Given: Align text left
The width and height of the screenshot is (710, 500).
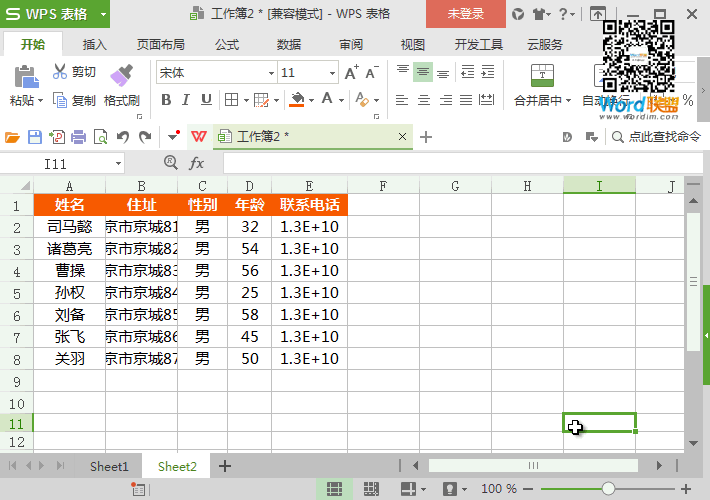Looking at the screenshot, I should 402,100.
